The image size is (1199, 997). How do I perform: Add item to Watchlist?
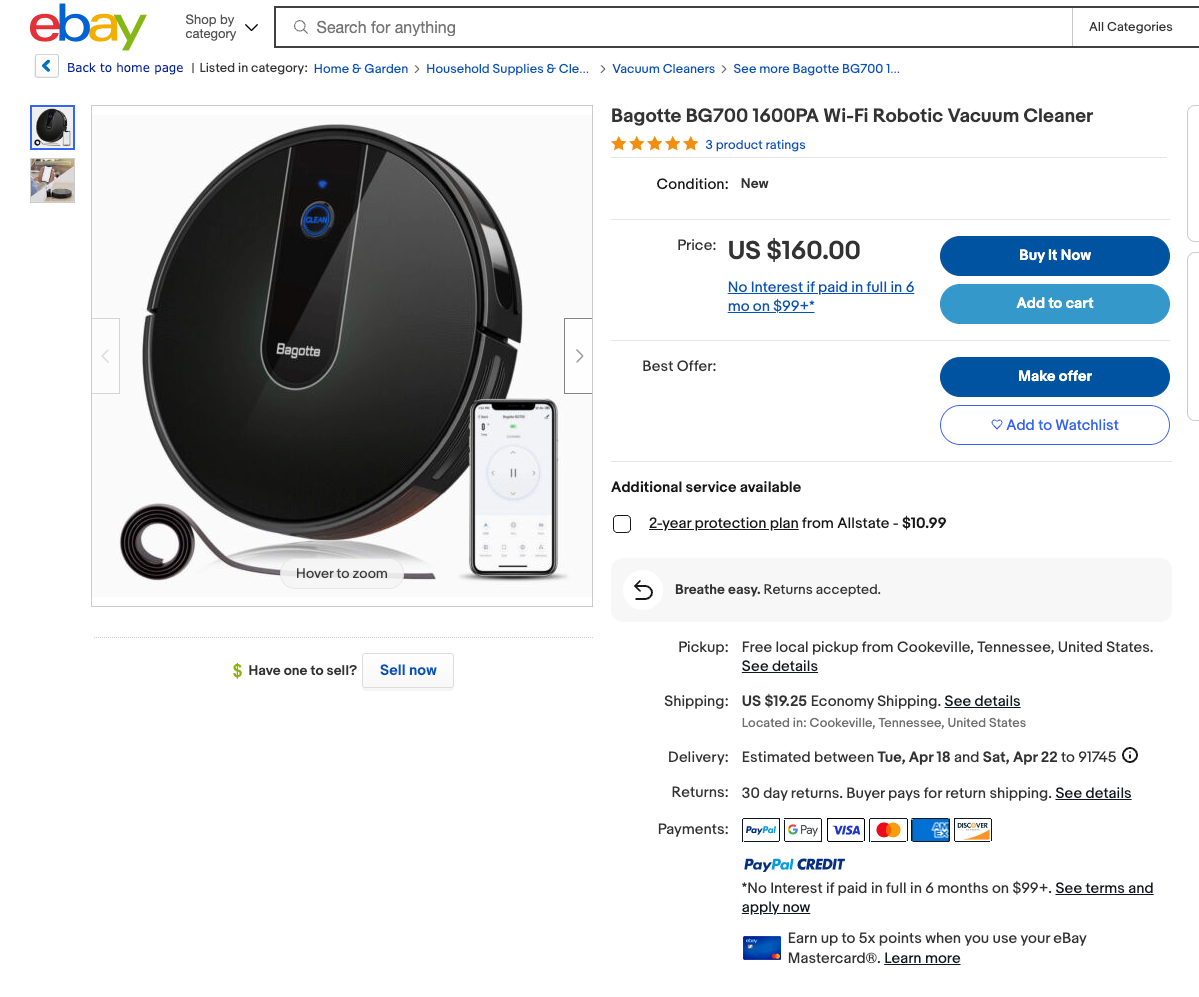point(1054,425)
